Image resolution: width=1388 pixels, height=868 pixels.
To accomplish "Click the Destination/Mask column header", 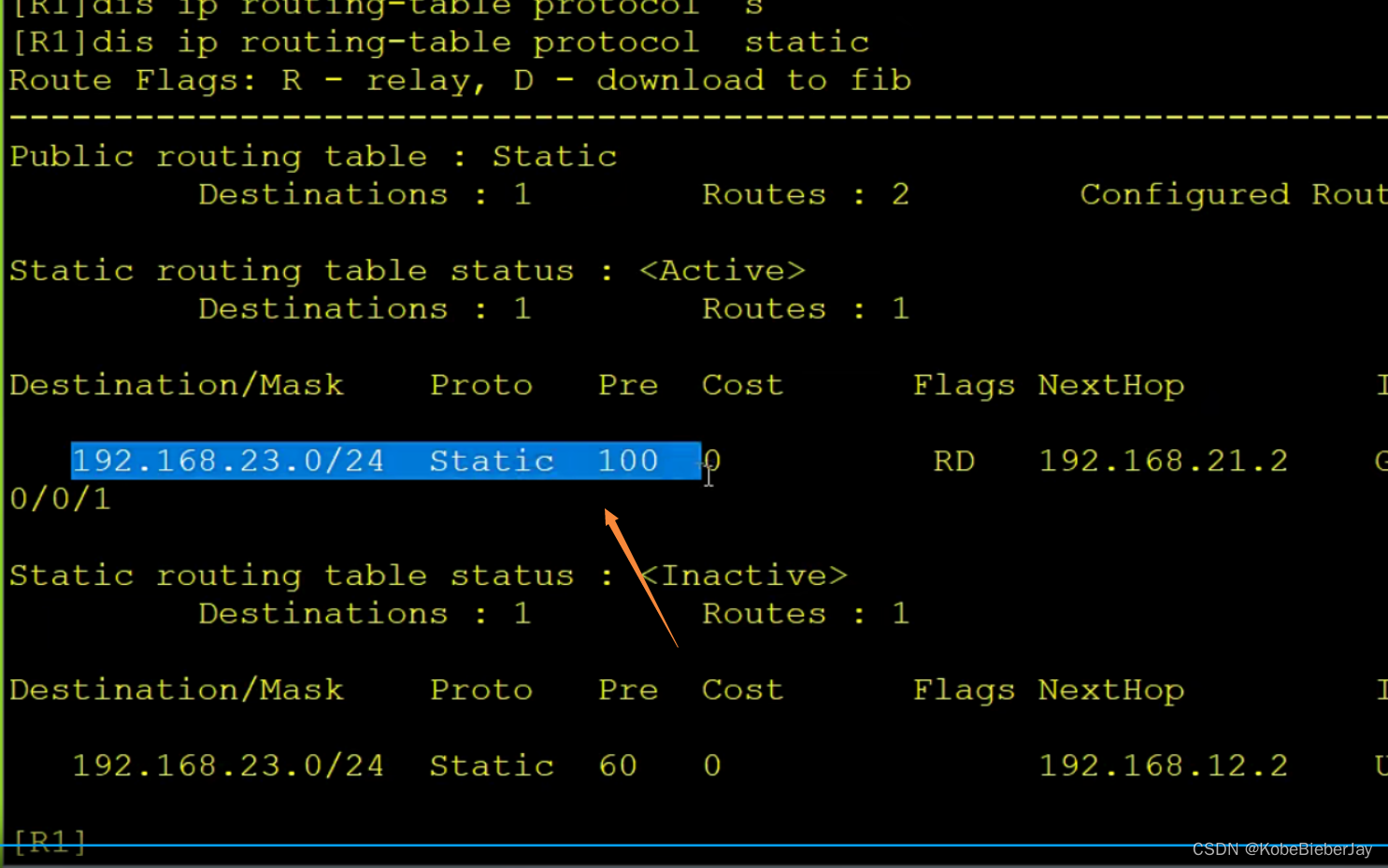I will (x=177, y=384).
